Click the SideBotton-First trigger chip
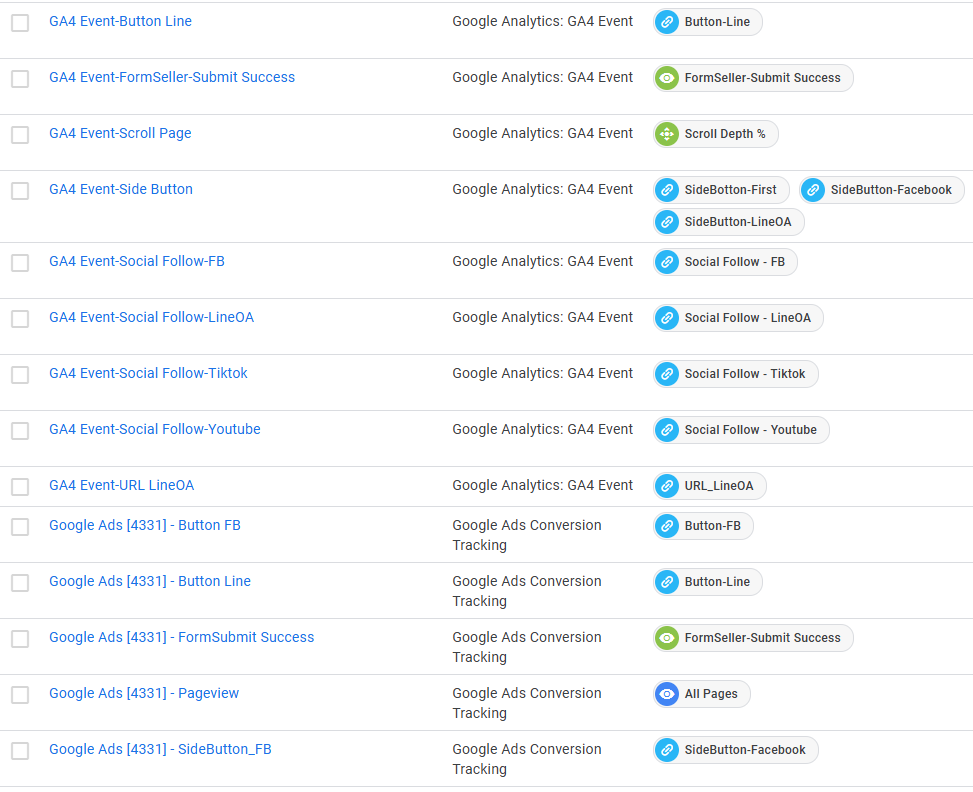 tap(721, 190)
